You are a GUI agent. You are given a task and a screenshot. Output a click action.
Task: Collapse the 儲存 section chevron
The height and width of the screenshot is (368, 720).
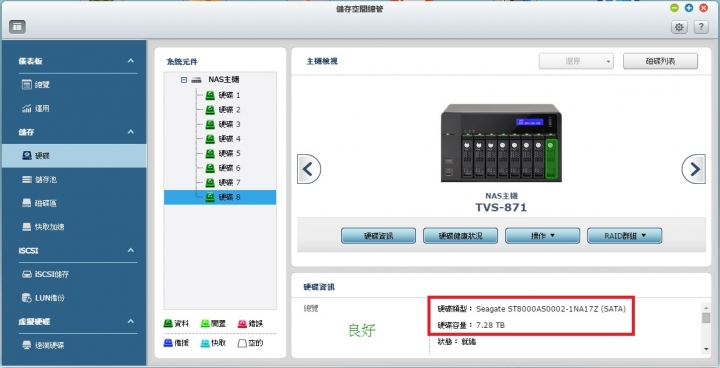click(x=130, y=132)
